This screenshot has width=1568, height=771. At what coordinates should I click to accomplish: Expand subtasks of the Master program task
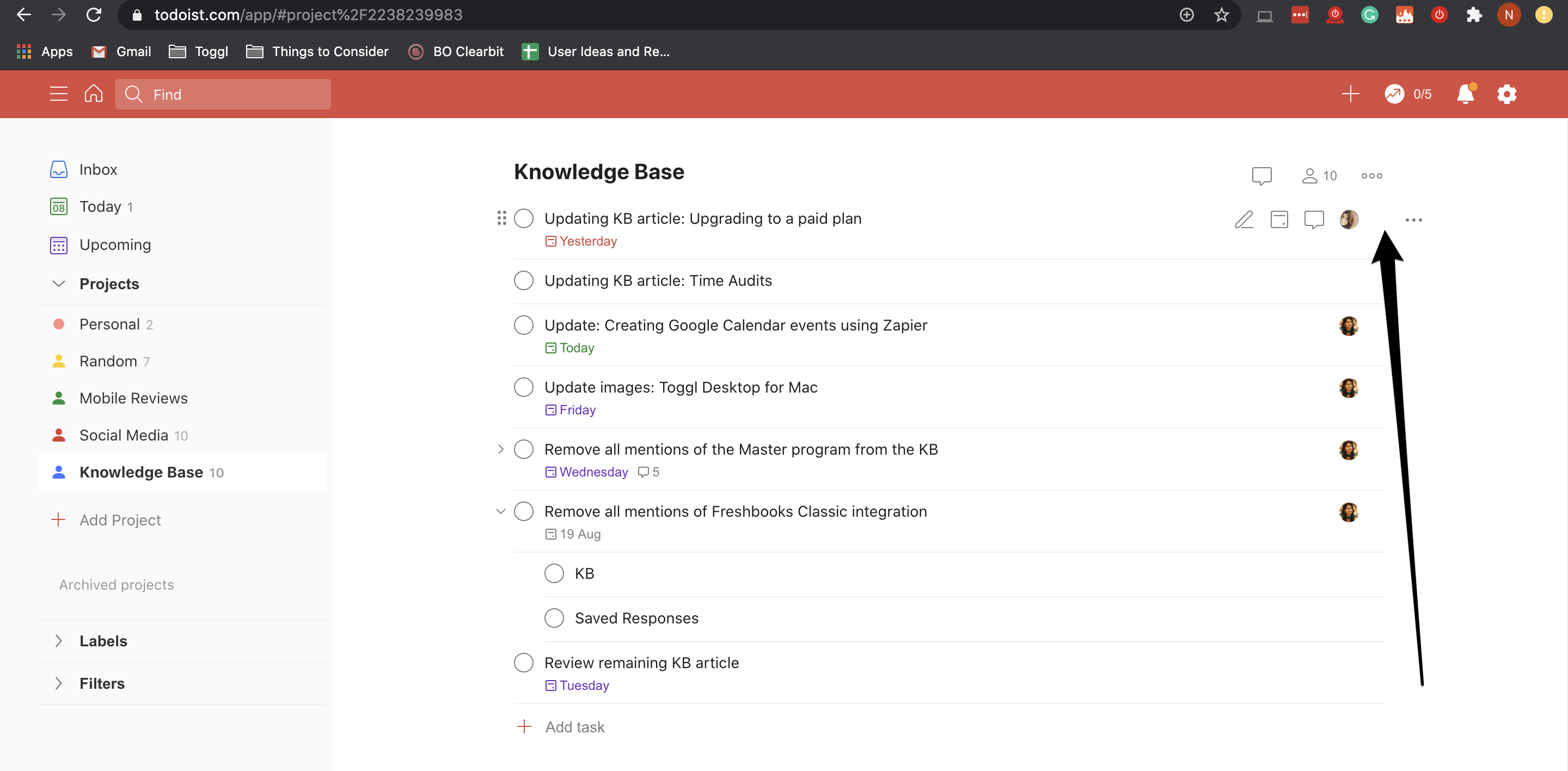tap(500, 449)
